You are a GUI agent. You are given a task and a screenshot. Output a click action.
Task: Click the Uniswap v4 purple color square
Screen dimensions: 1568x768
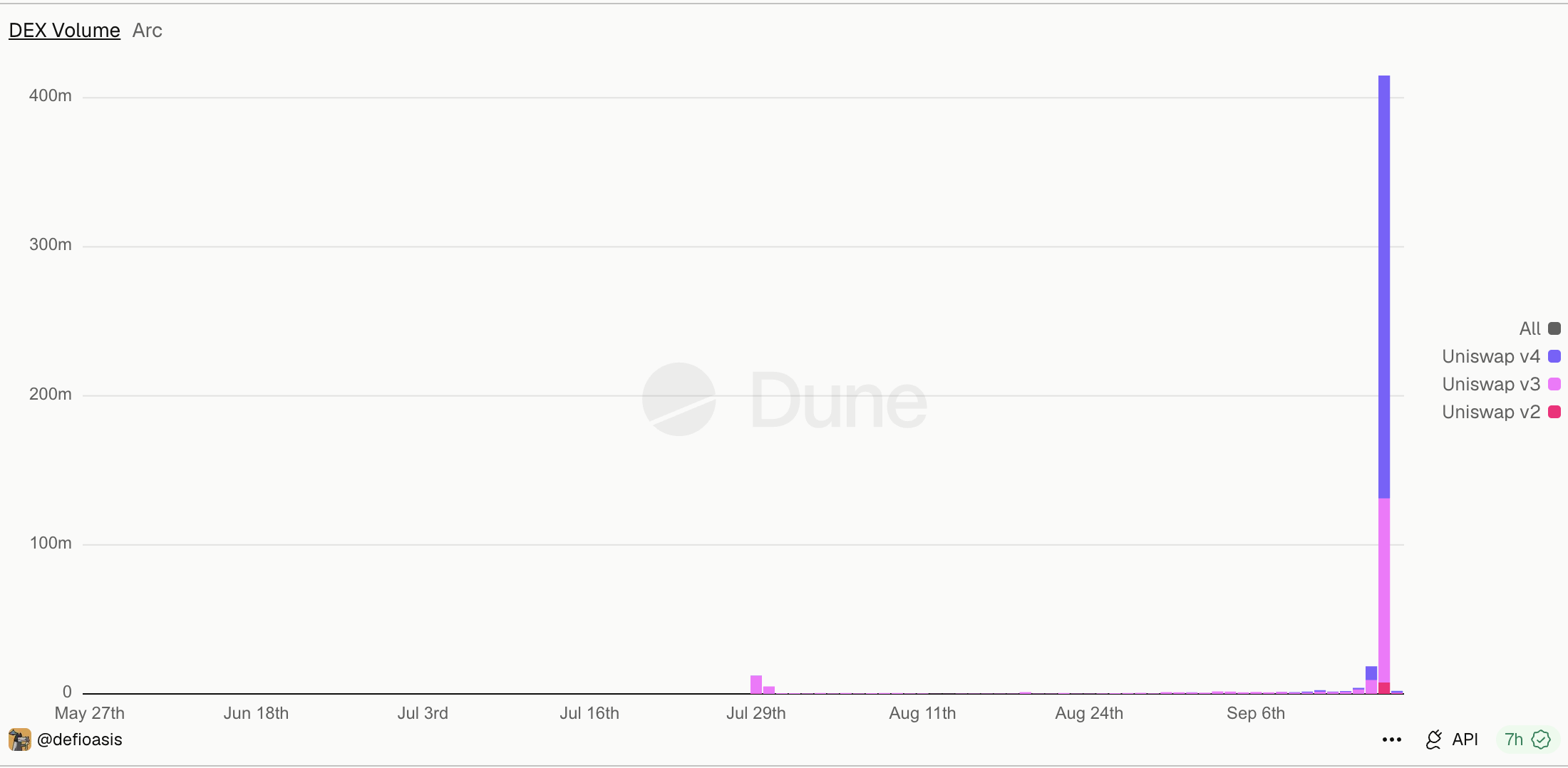point(1554,356)
